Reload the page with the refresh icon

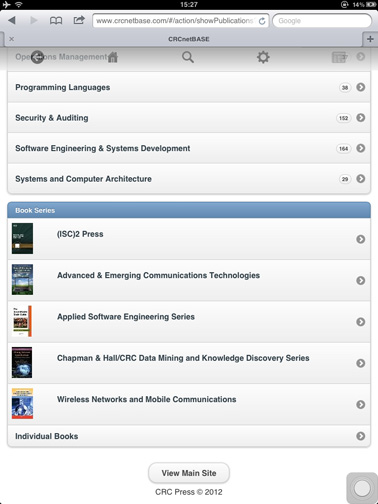[x=262, y=21]
